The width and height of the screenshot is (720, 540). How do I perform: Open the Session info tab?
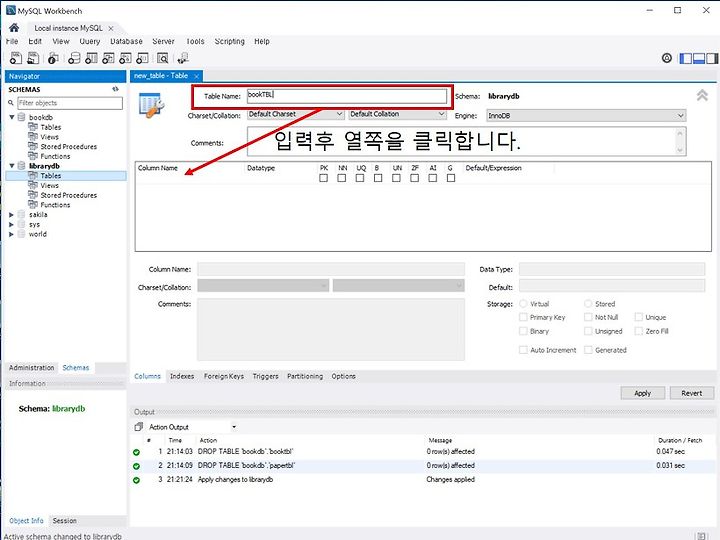(64, 521)
